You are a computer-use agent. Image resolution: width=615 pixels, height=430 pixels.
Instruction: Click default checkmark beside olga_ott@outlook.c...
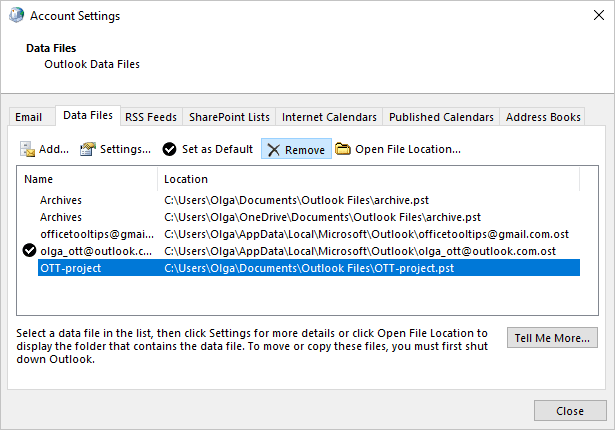(29, 250)
